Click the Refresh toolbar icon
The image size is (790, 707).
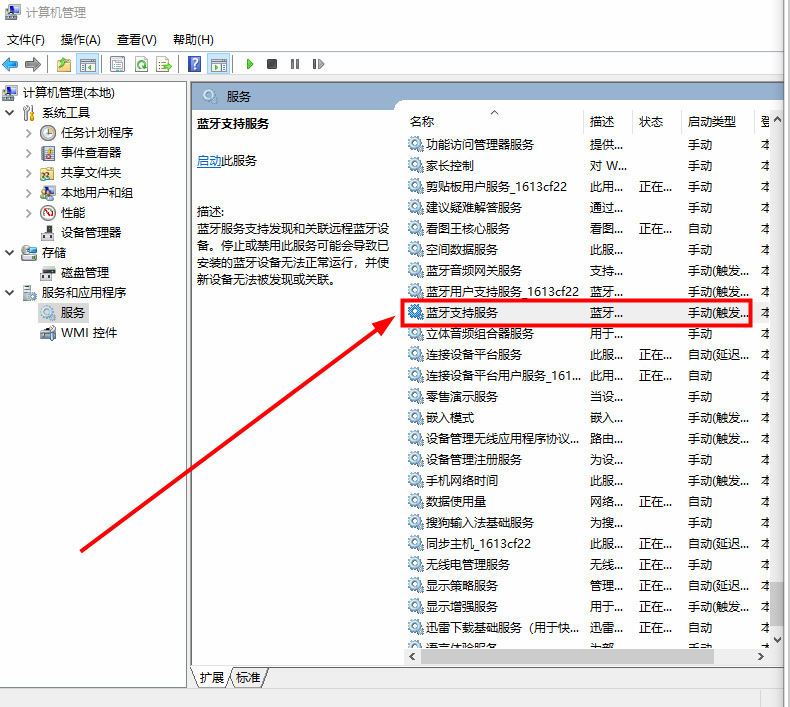click(x=141, y=64)
